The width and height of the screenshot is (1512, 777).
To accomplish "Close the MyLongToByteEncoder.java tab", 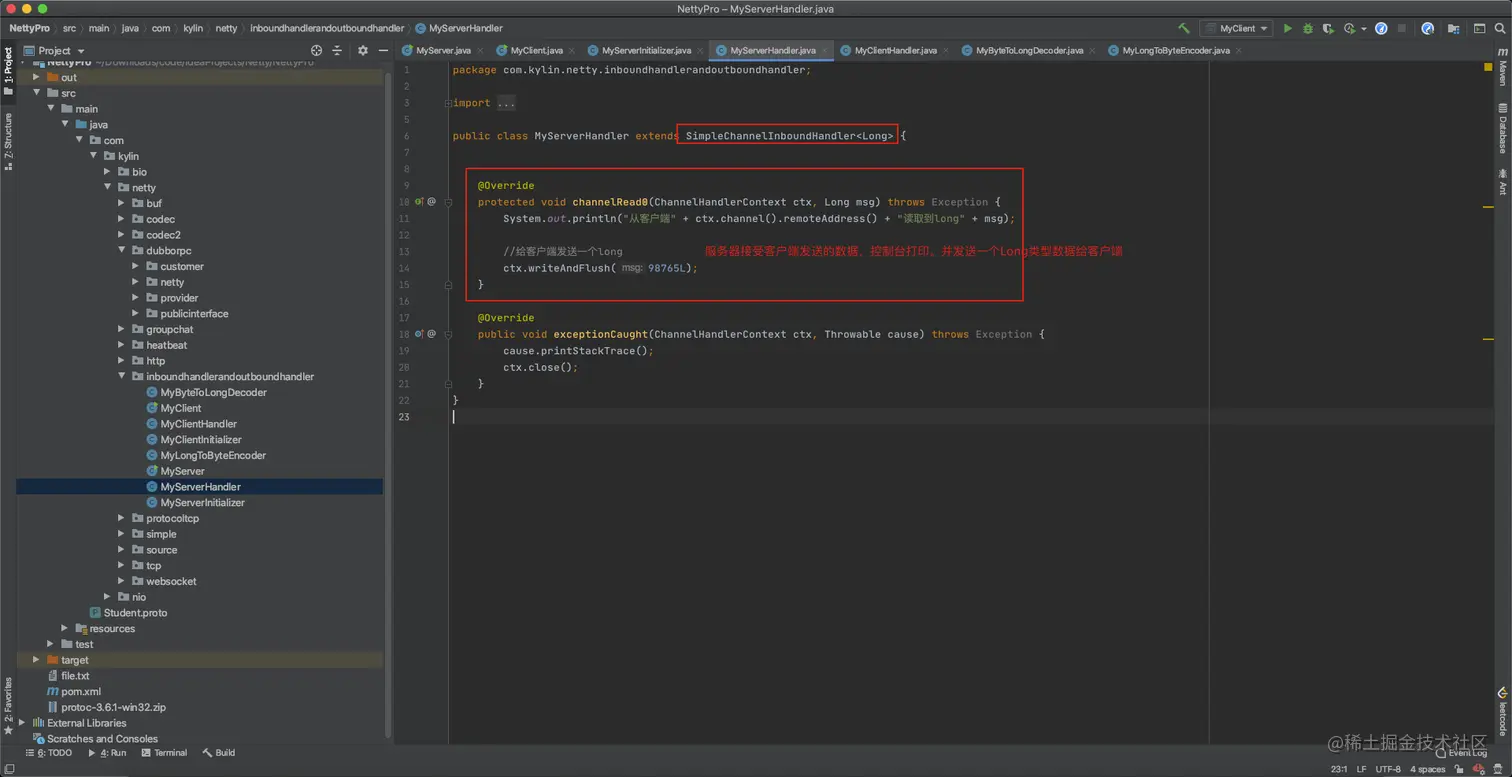I will point(1240,50).
